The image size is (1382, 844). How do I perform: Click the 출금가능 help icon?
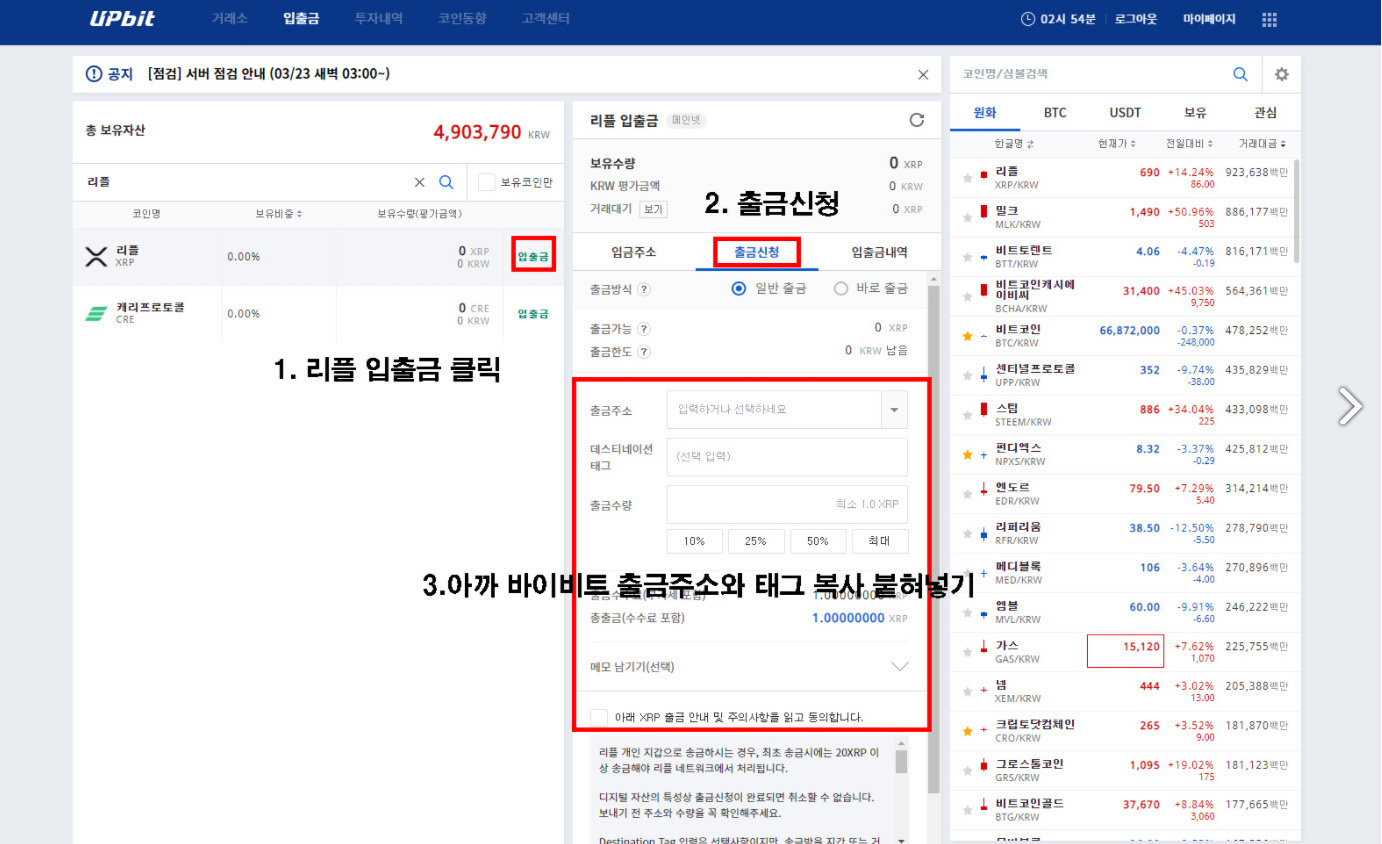pyautogui.click(x=644, y=328)
